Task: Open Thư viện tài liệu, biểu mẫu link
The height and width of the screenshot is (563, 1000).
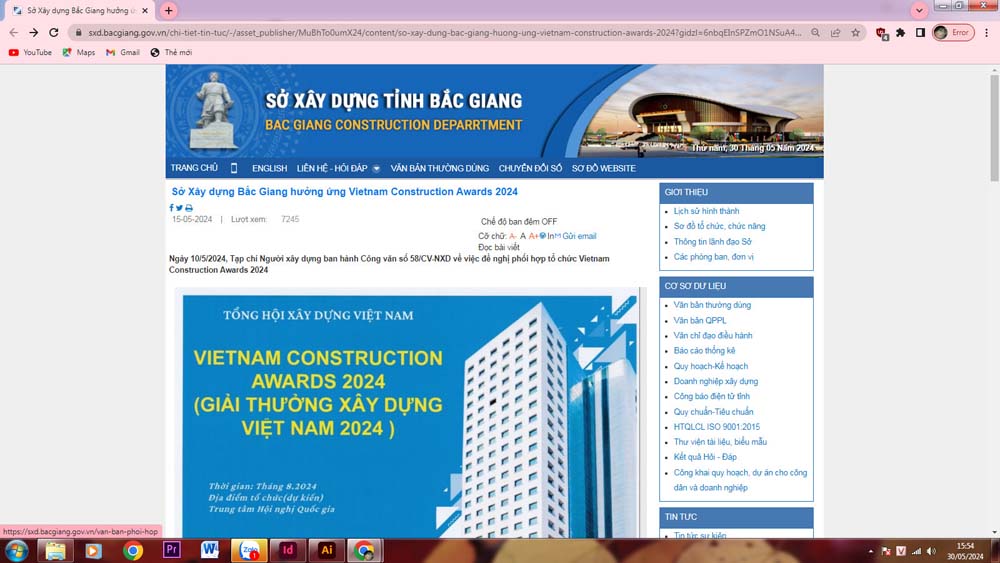Action: pyautogui.click(x=720, y=442)
